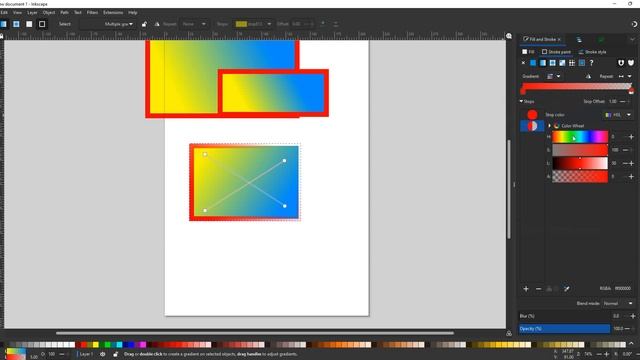Click the Layer 1 indicator in status bar

point(86,354)
